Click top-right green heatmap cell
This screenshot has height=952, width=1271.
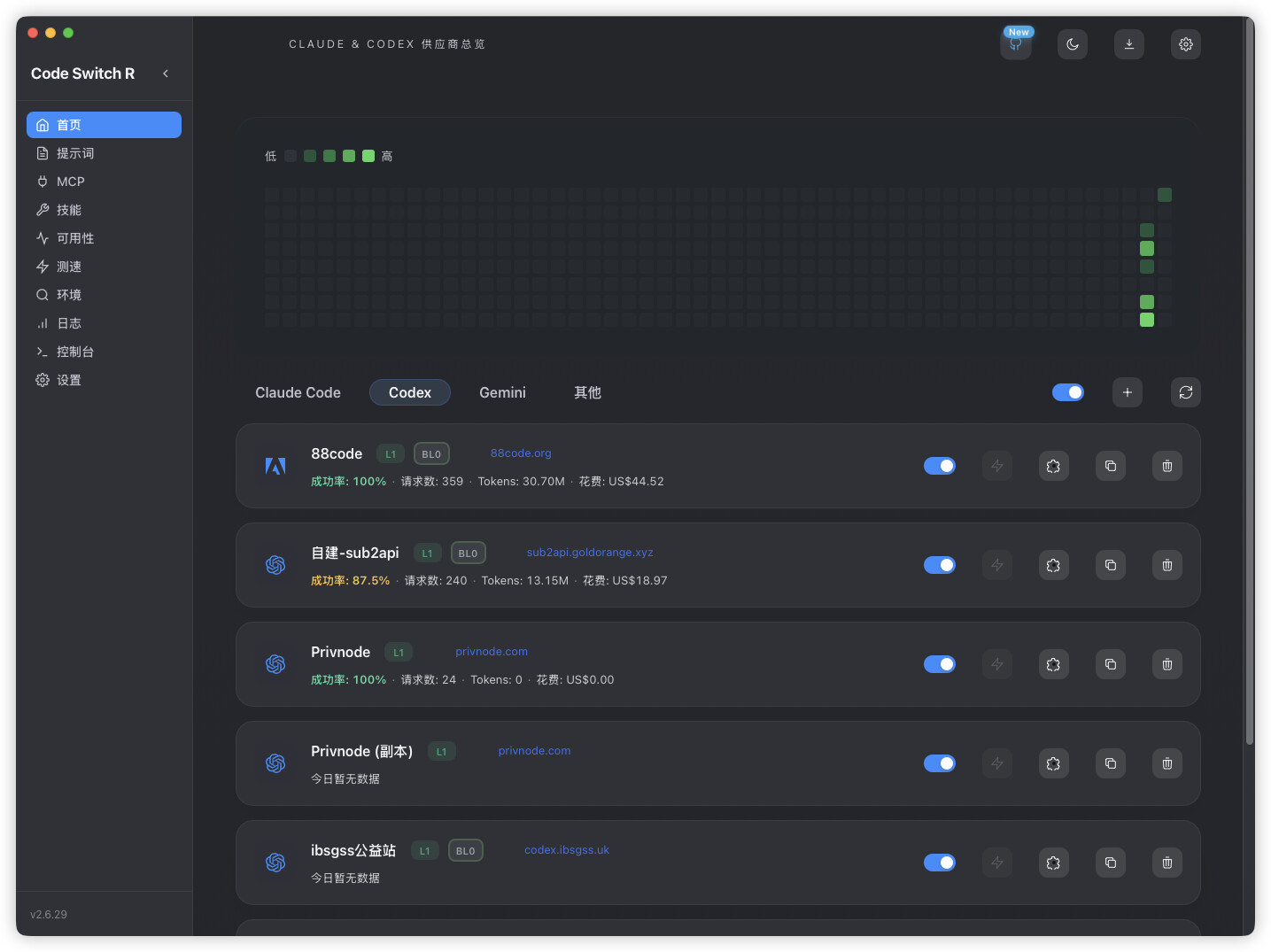click(x=1165, y=195)
